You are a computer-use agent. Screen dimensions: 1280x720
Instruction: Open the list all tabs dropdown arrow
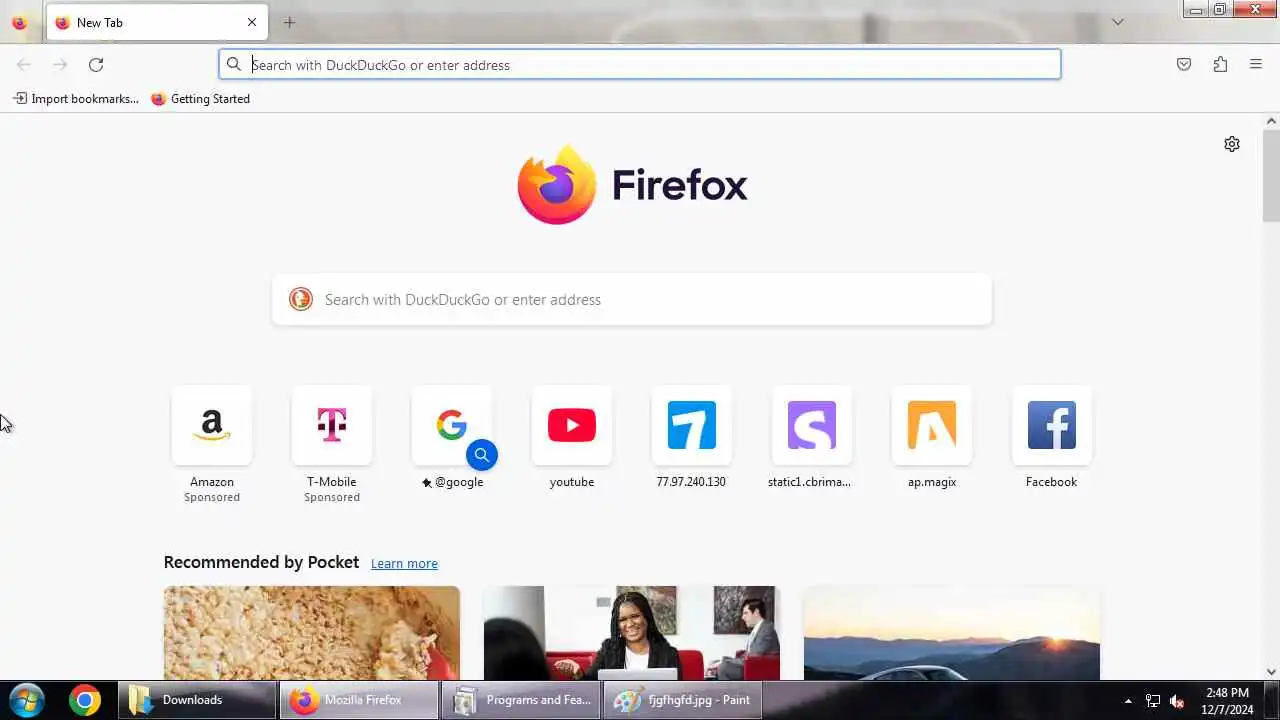1118,22
